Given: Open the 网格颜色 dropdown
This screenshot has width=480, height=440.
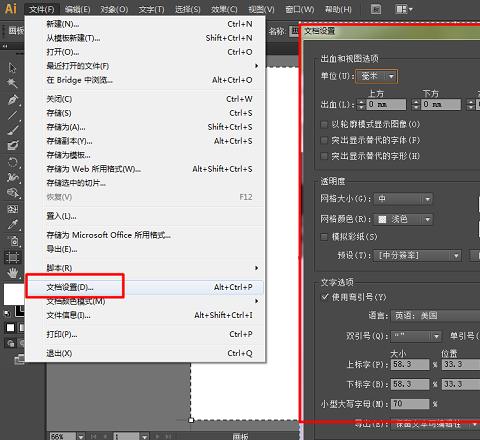Looking at the screenshot, I should [x=403, y=219].
